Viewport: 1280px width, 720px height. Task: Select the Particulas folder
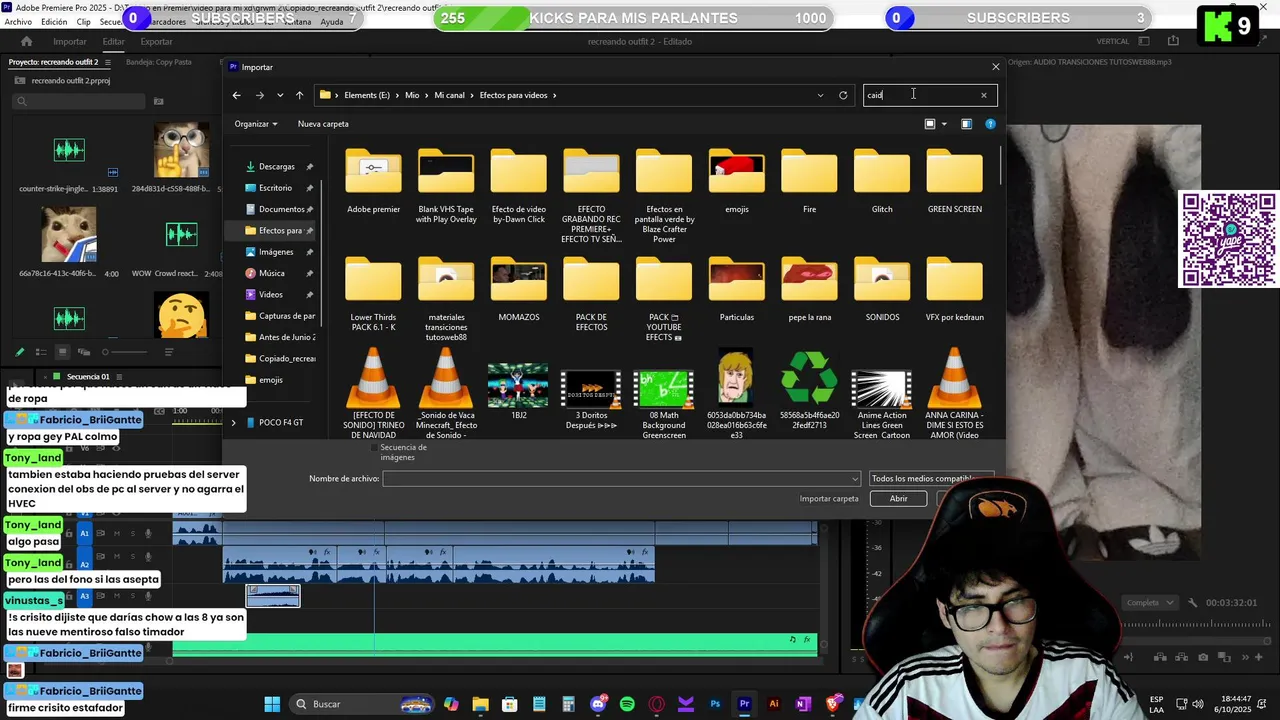coord(736,288)
